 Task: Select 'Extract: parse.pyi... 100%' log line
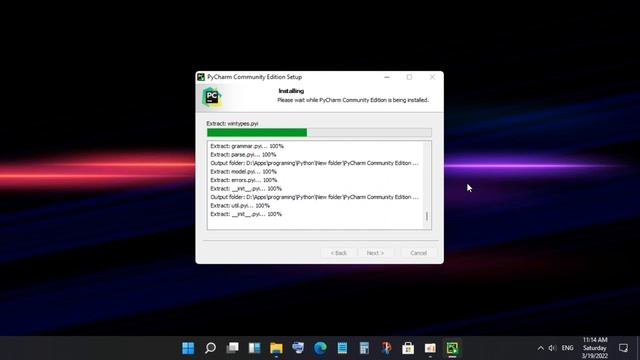click(243, 155)
